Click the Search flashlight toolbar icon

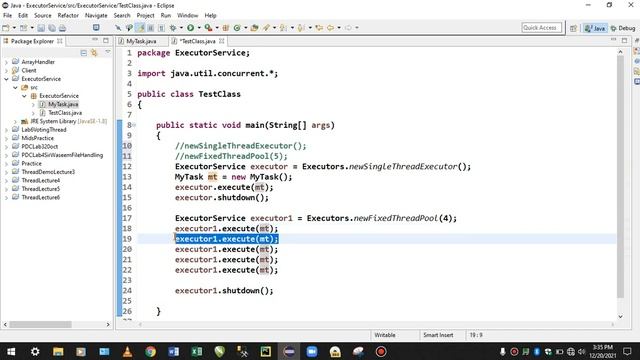[266, 28]
